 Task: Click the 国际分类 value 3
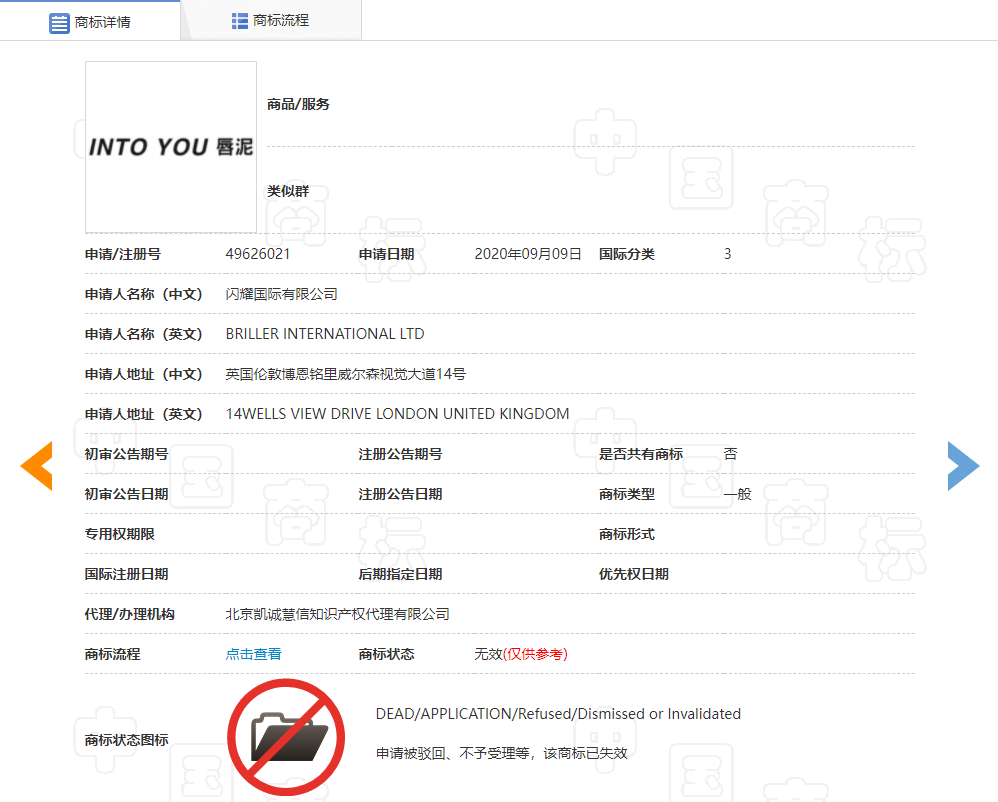727,253
